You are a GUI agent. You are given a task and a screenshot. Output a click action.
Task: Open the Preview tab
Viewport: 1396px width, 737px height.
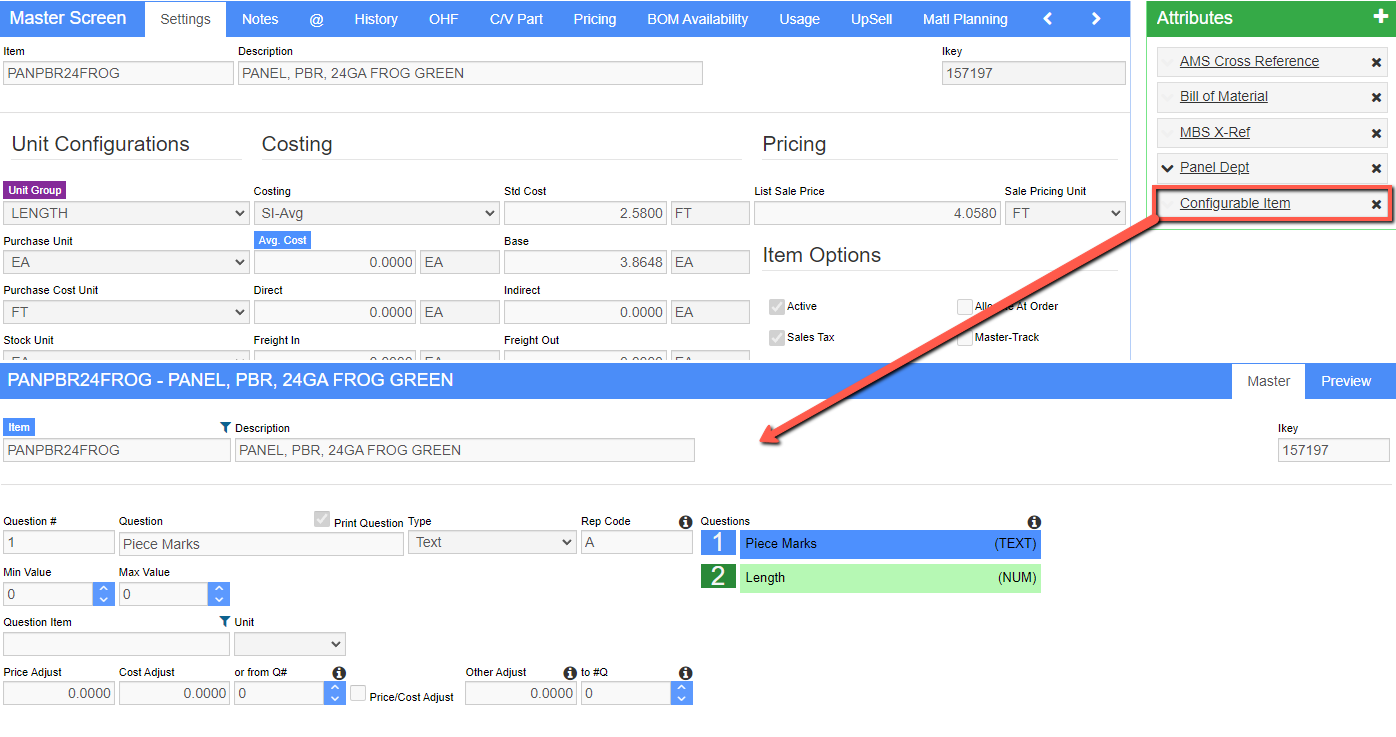[1345, 381]
